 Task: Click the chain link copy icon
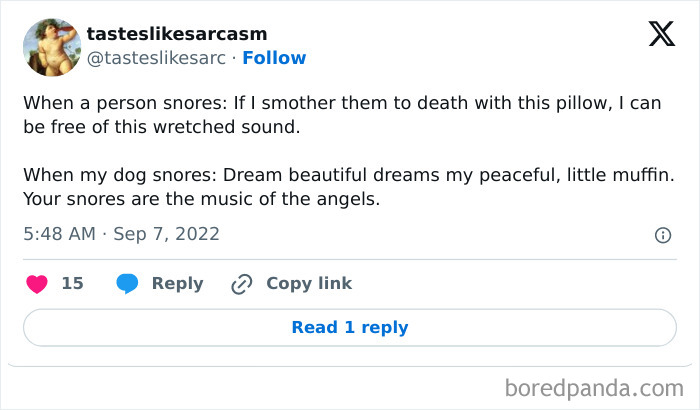click(241, 284)
